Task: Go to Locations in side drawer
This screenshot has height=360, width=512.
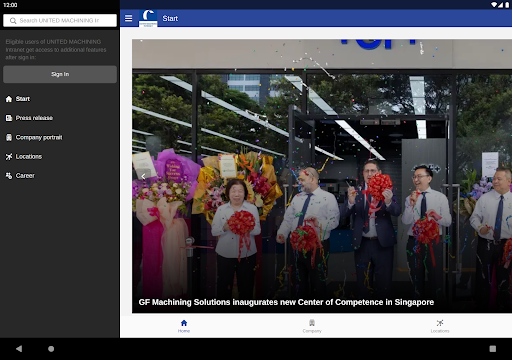Action: click(x=60, y=156)
